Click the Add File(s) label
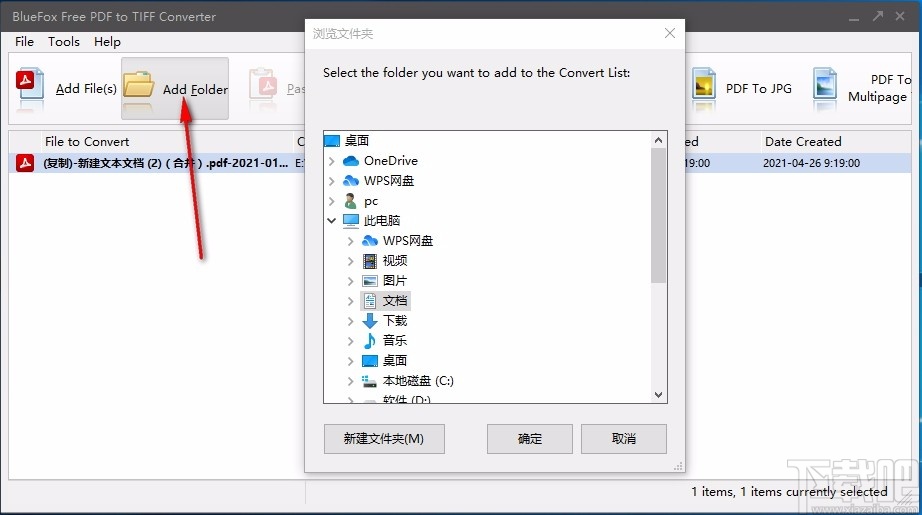Screen dimensions: 922x515 (x=86, y=89)
